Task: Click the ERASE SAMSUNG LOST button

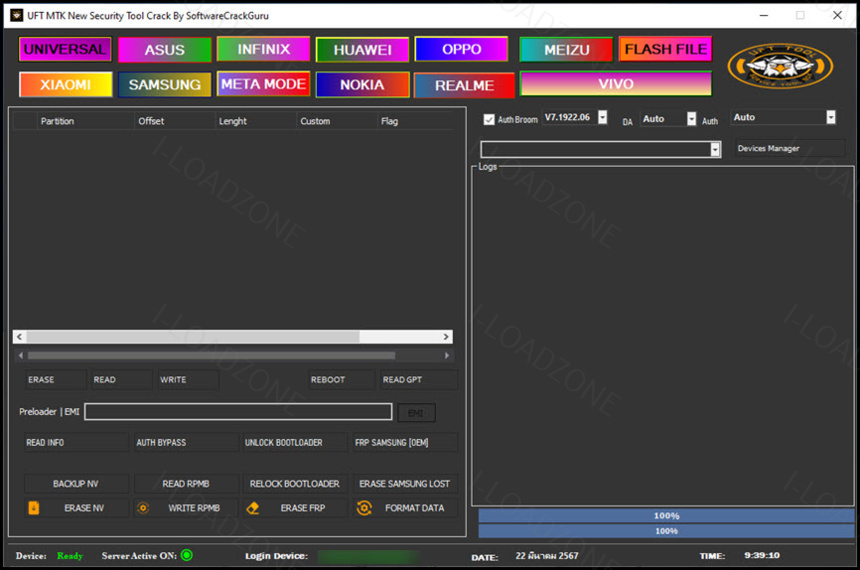Action: click(405, 484)
